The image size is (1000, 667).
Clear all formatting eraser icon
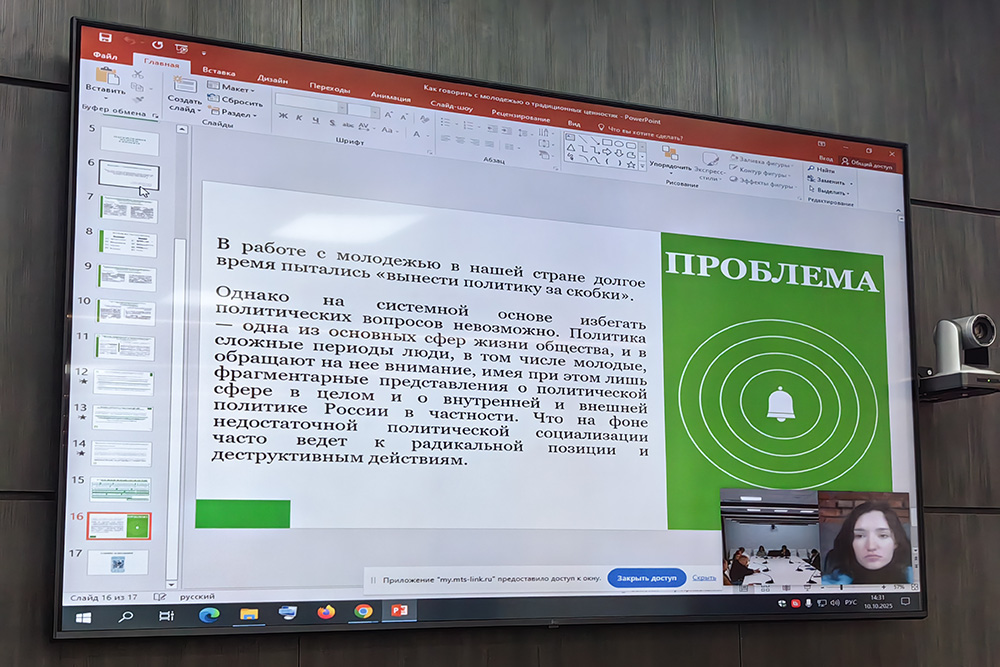(425, 119)
